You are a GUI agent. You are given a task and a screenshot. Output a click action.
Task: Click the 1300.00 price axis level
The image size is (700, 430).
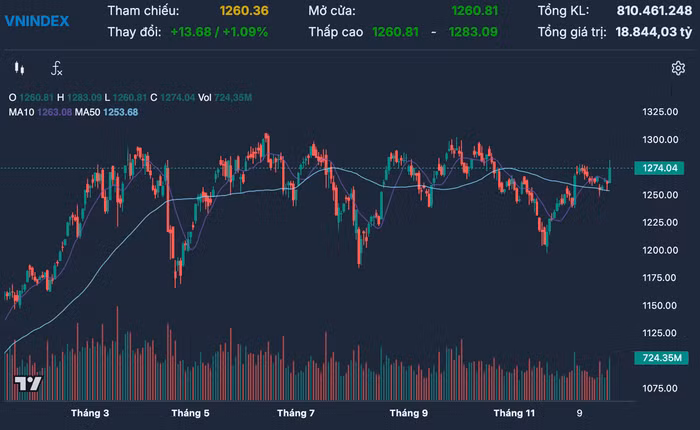tap(663, 139)
